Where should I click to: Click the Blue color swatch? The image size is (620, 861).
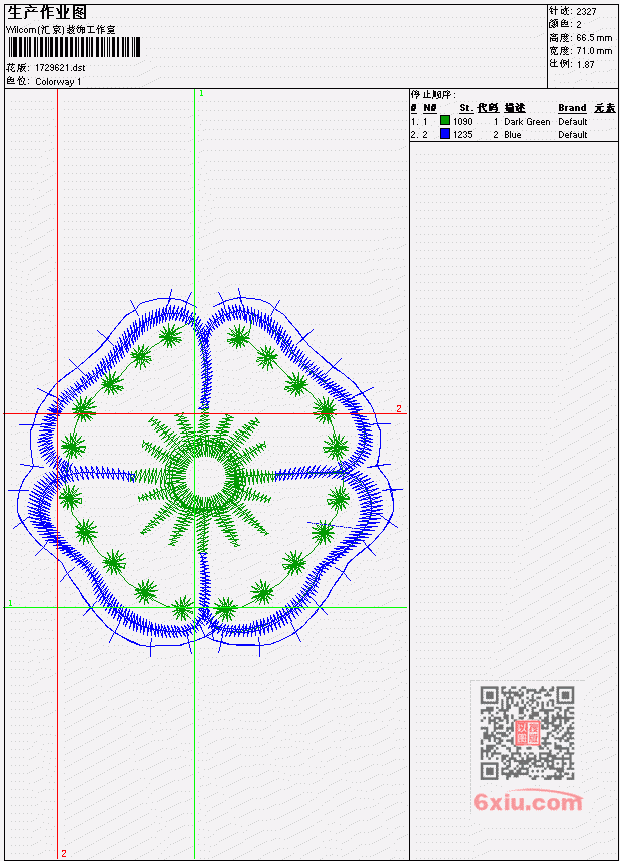pyautogui.click(x=445, y=133)
